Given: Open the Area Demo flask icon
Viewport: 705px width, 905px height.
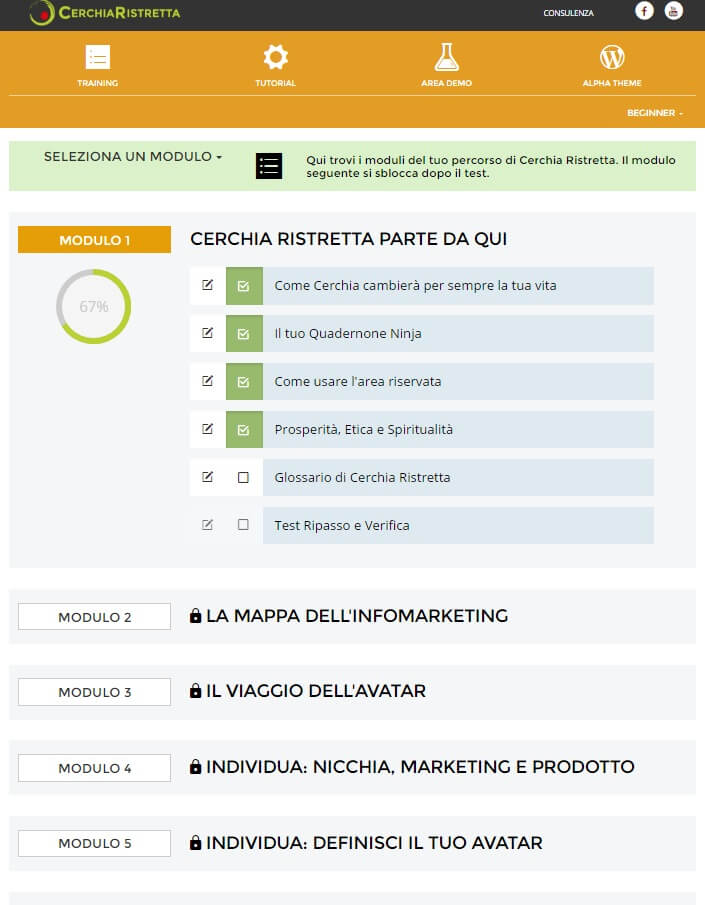Looking at the screenshot, I should [446, 57].
